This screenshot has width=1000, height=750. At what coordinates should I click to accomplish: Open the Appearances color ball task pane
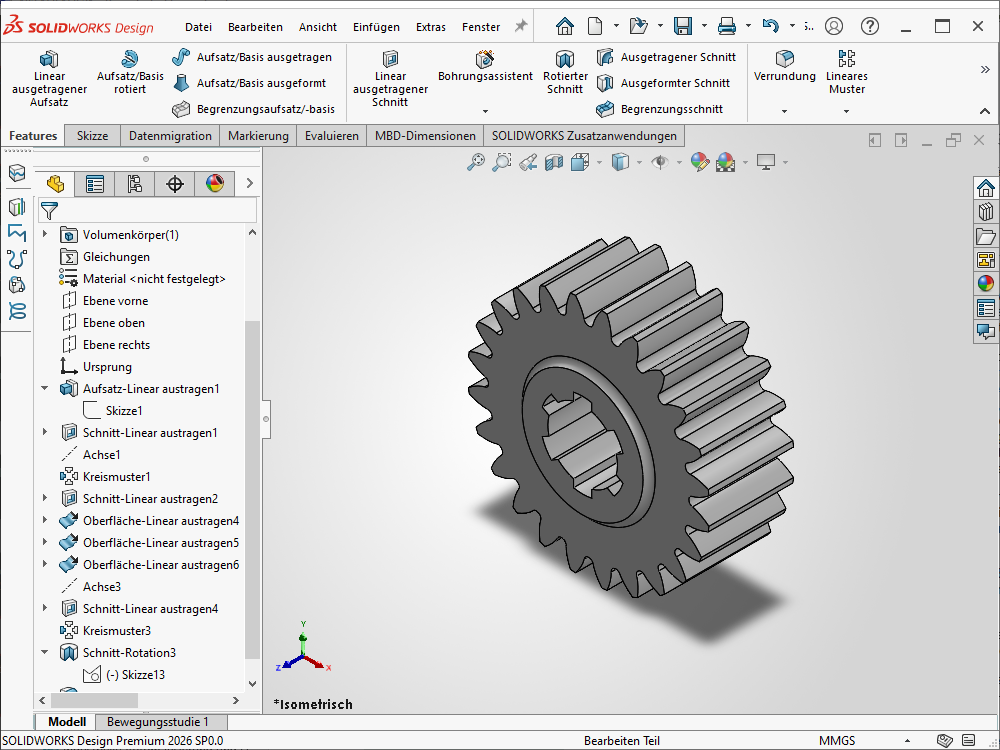click(x=985, y=283)
